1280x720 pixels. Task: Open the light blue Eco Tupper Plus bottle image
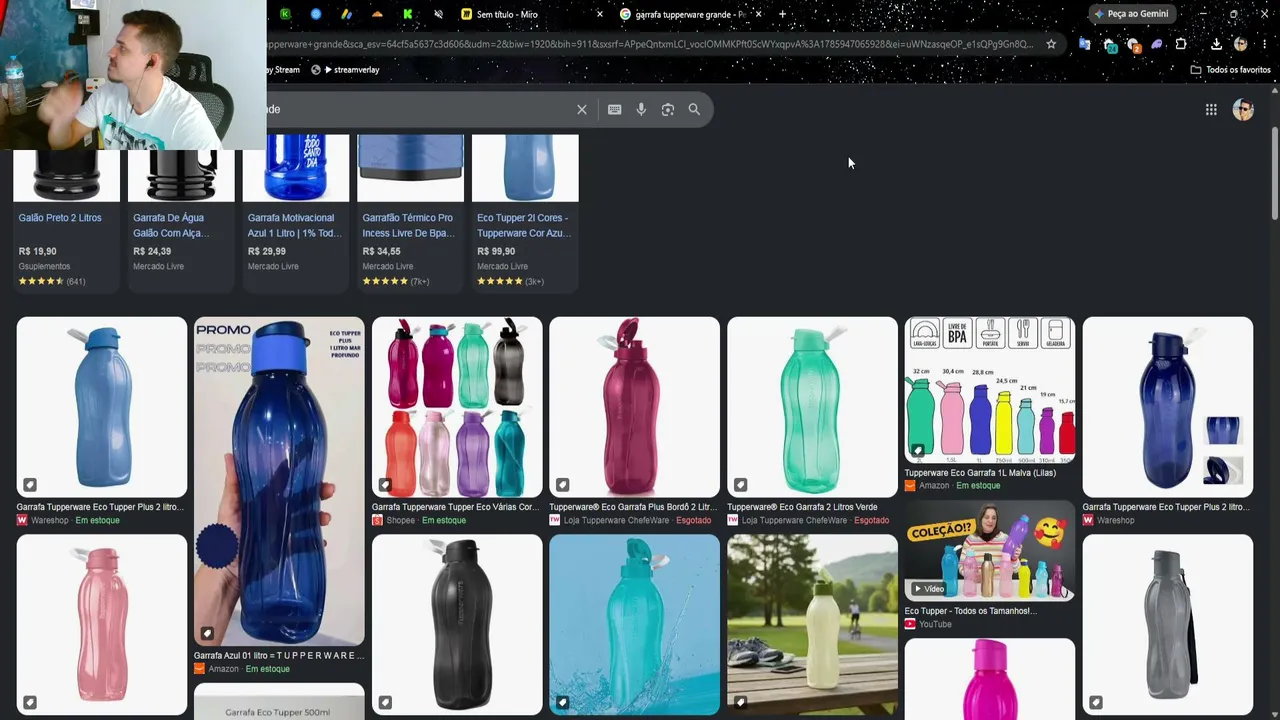click(x=102, y=407)
